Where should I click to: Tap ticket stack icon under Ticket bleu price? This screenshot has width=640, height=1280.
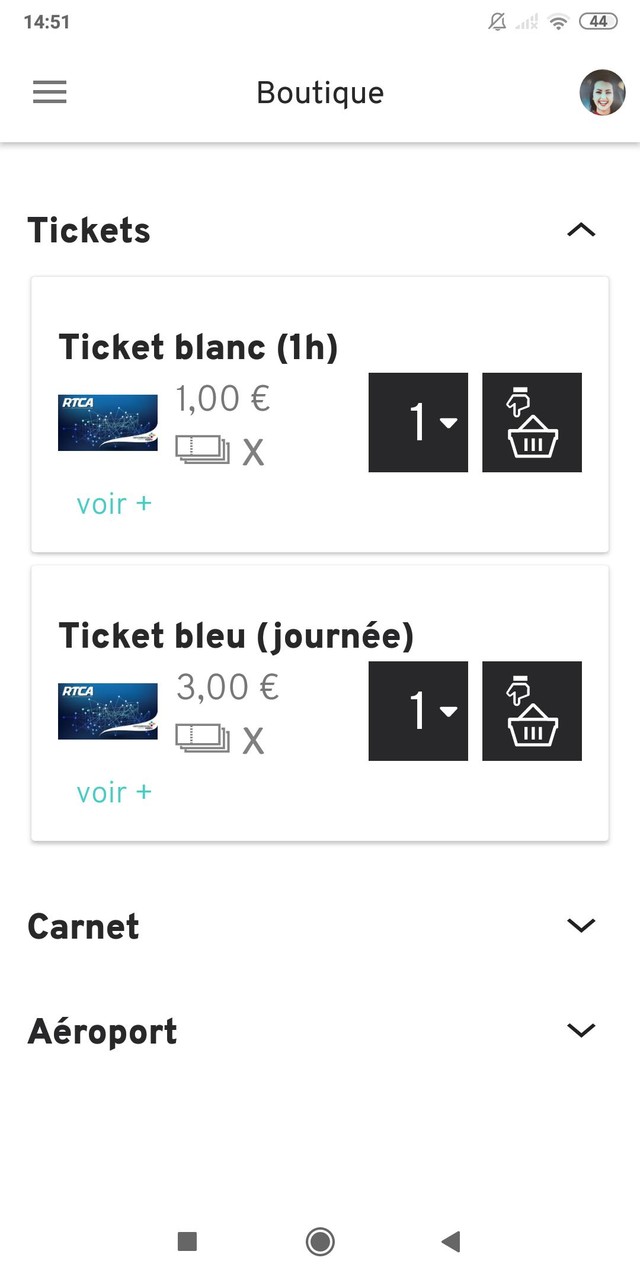202,739
